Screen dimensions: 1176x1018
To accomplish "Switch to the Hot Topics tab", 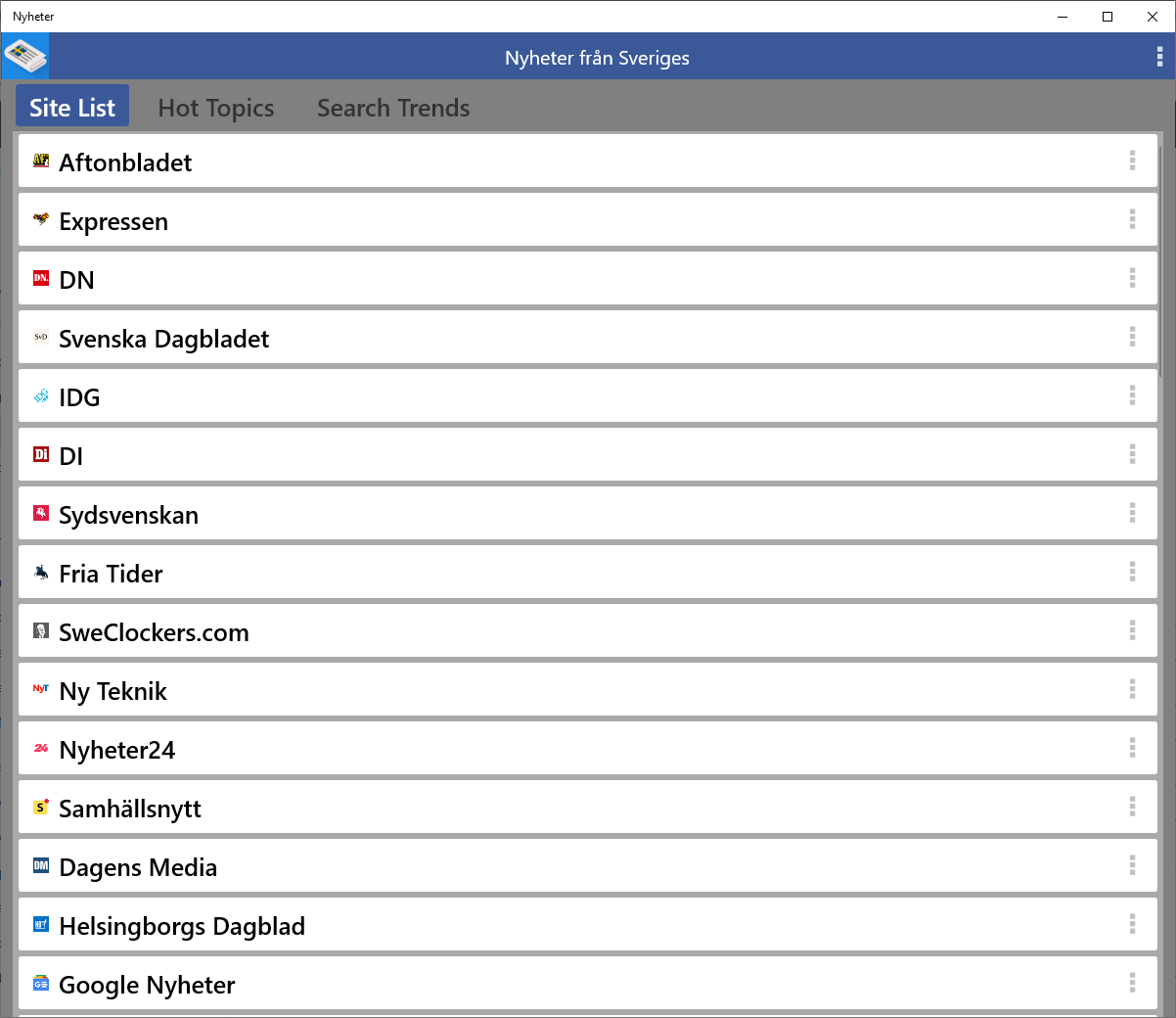I will 216,108.
